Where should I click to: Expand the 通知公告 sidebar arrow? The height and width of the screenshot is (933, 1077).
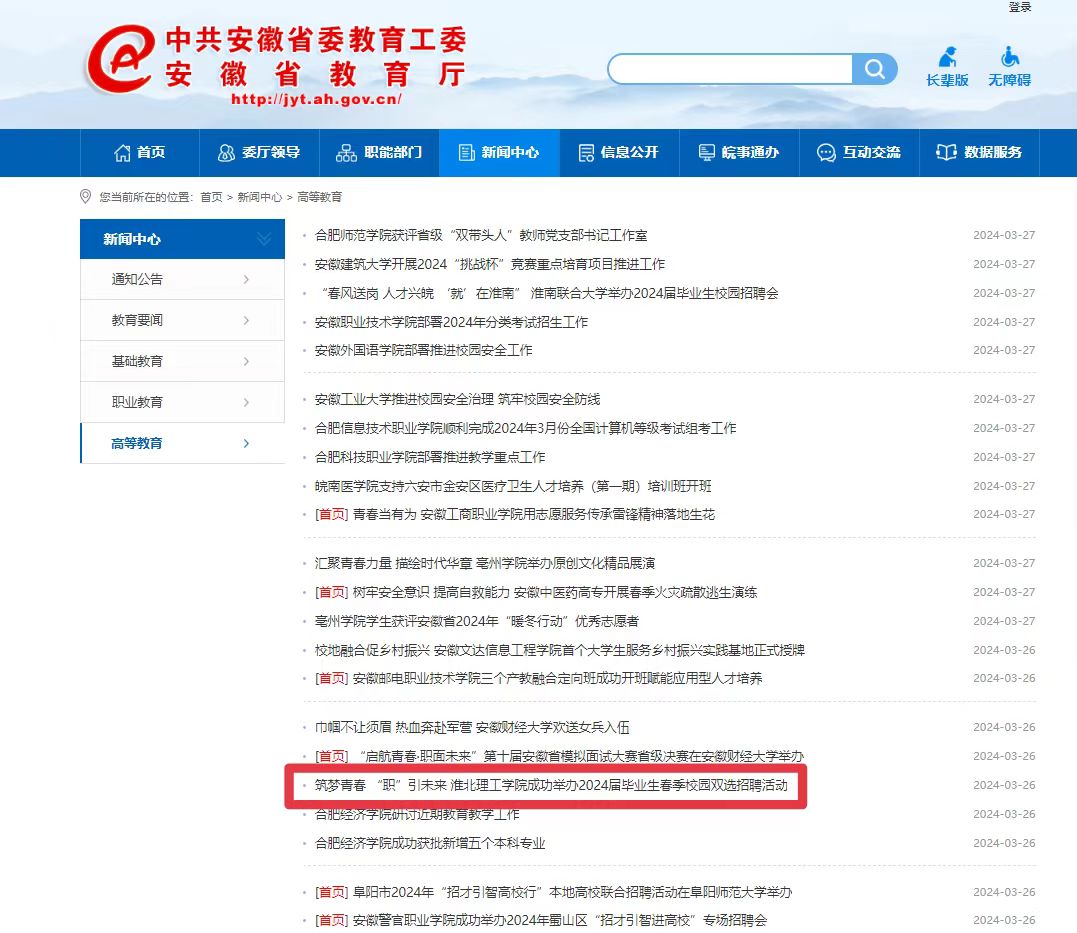pos(246,279)
